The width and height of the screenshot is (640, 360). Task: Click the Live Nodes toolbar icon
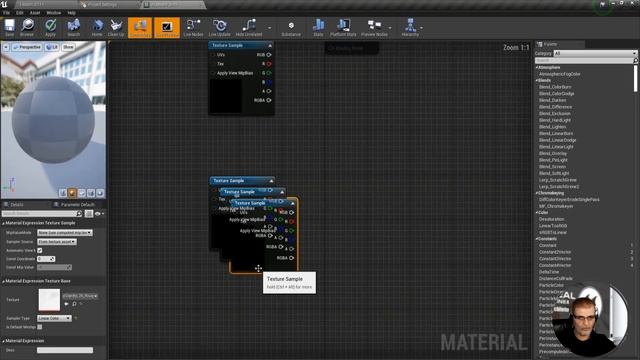click(193, 27)
